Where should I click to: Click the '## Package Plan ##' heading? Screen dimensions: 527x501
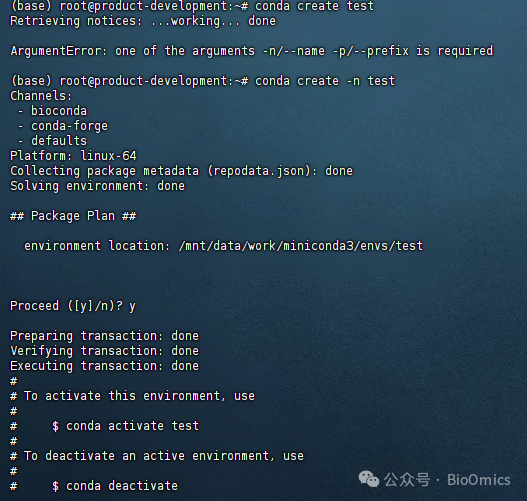[x=73, y=216]
